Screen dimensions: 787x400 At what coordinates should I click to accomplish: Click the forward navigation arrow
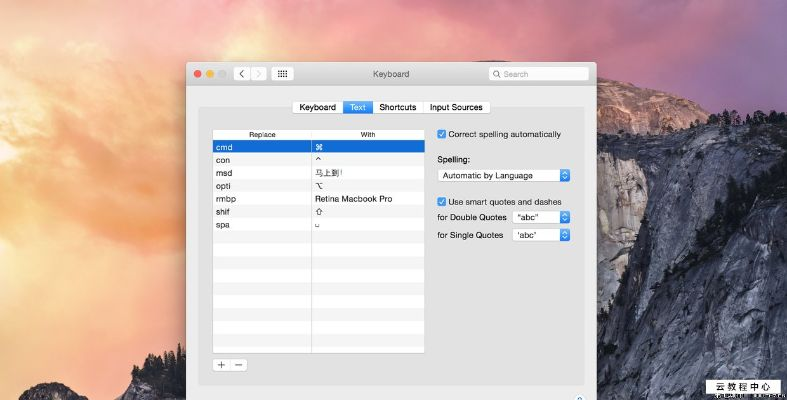point(259,74)
